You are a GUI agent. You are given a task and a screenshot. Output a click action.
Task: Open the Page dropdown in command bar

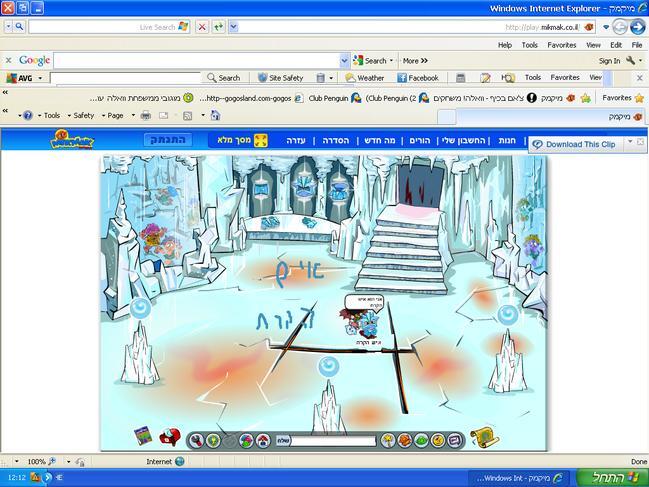tap(117, 116)
